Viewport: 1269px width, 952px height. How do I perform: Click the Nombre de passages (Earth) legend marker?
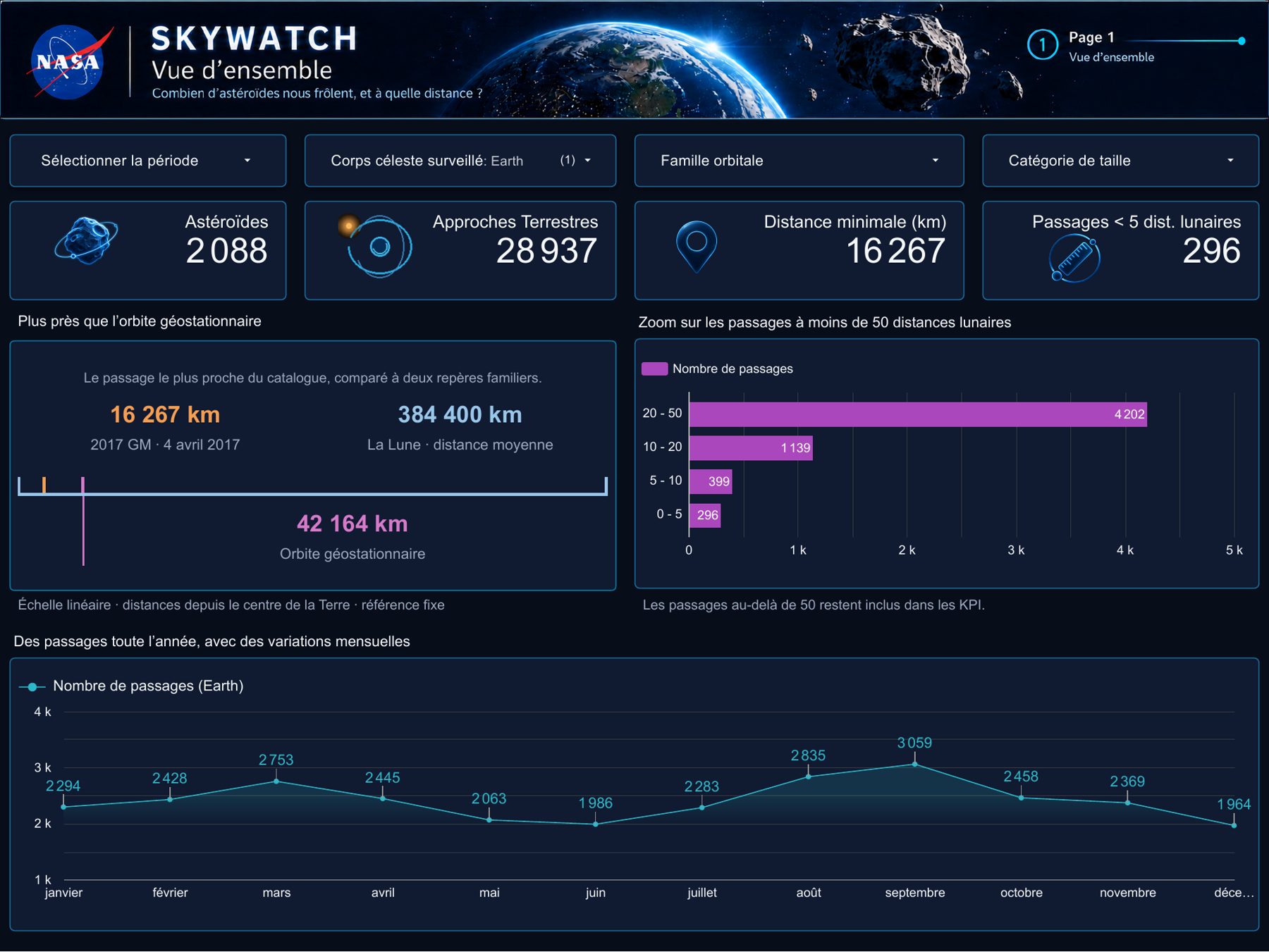pos(32,686)
